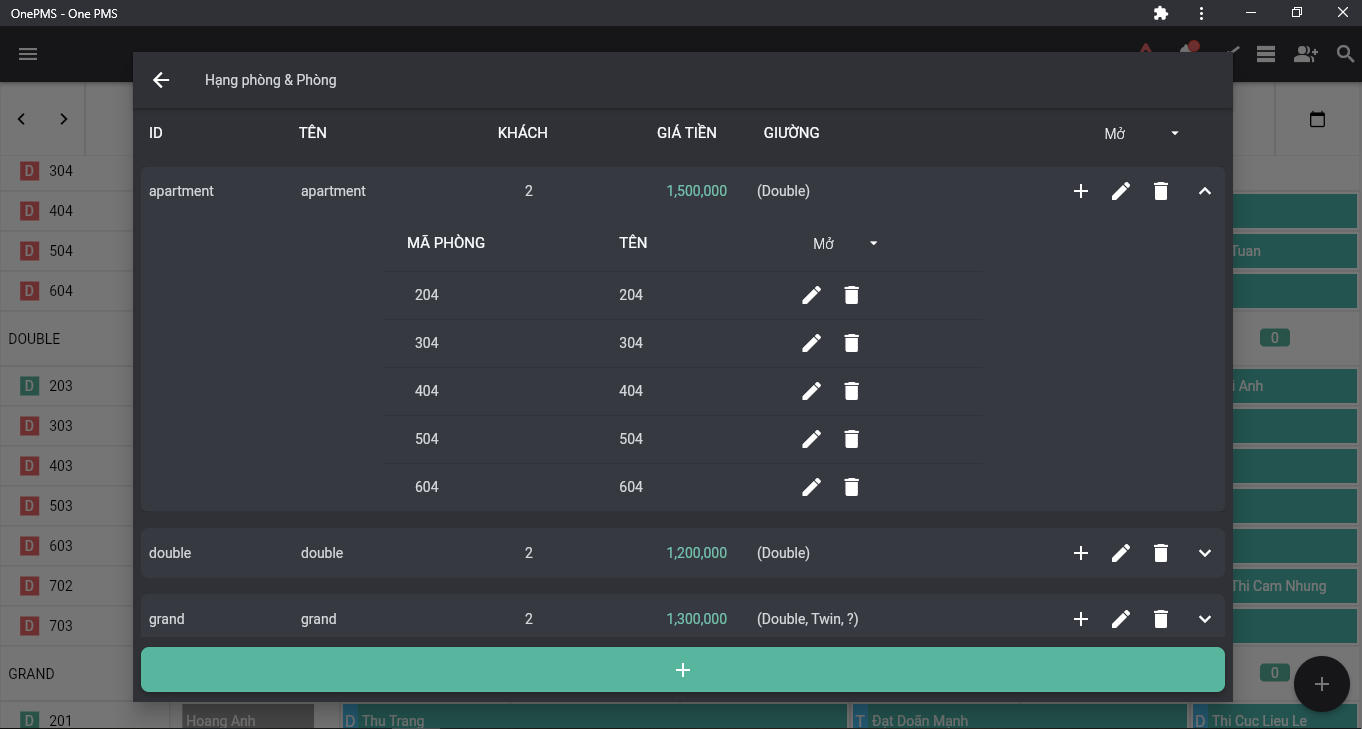Click the (Double, Twin, ?) bed text
The width and height of the screenshot is (1362, 729).
808,619
